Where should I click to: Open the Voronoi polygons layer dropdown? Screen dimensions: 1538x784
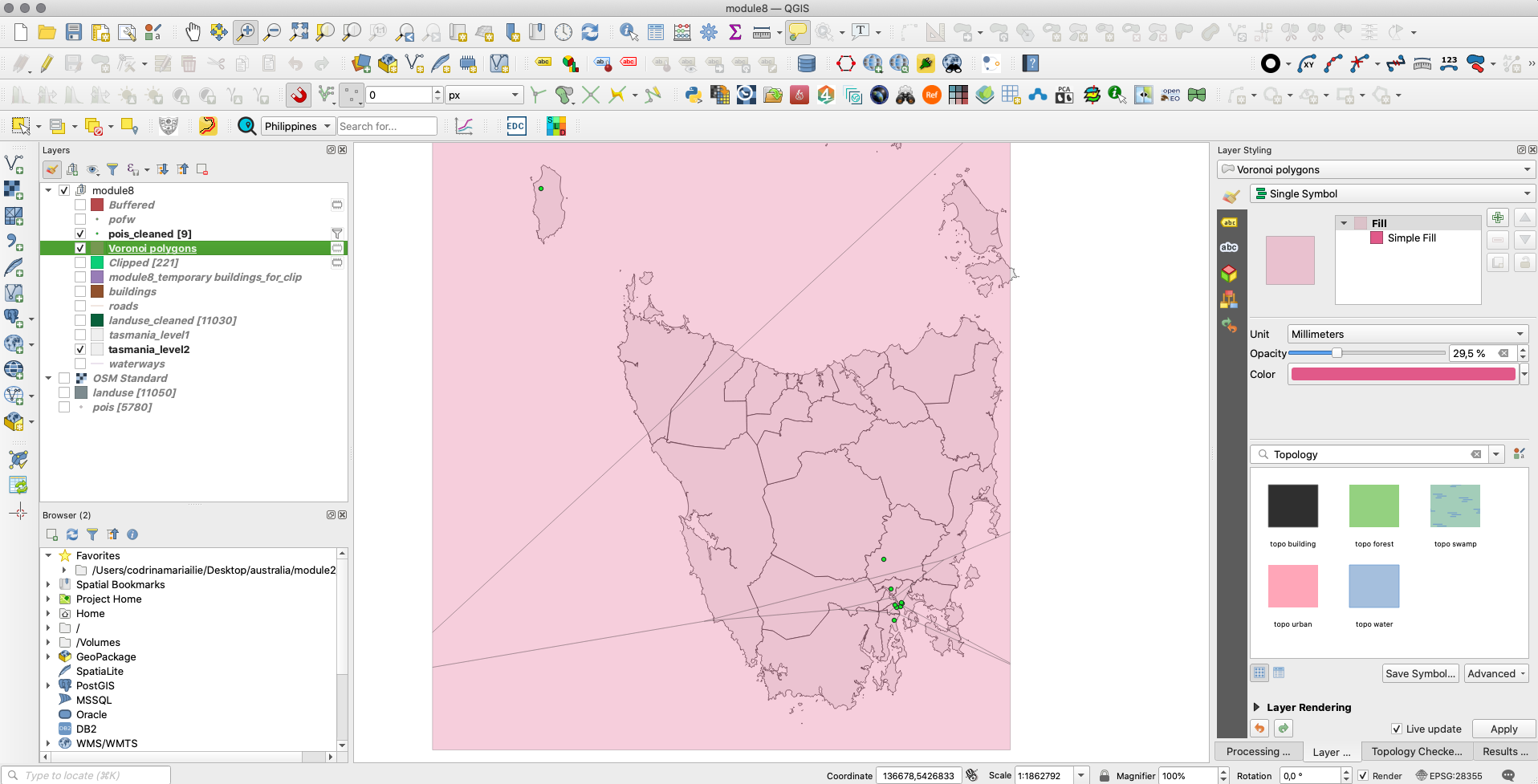(x=1376, y=169)
